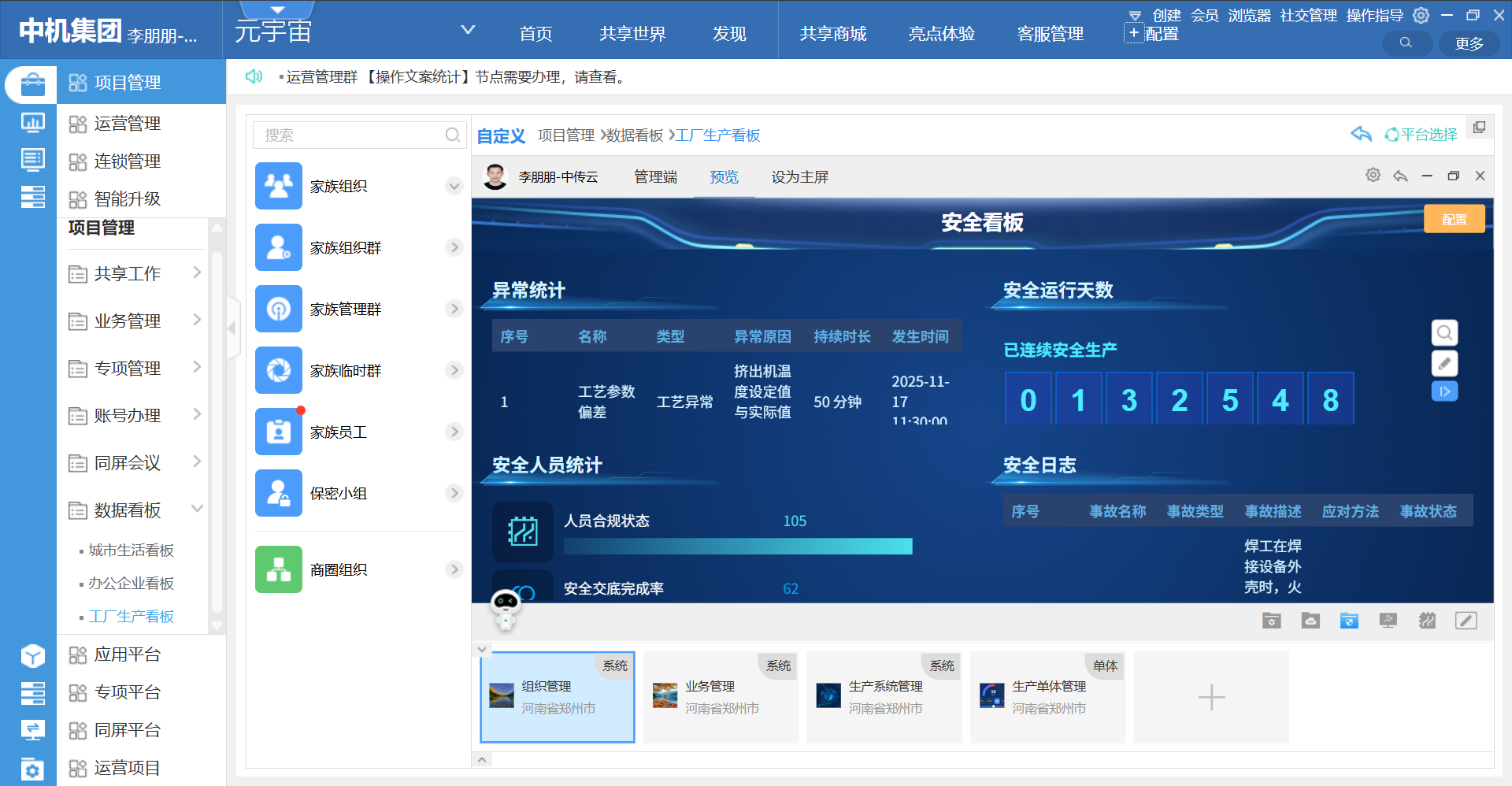The image size is (1512, 786).
Task: Open the 家族员工 icon
Action: pos(279,432)
